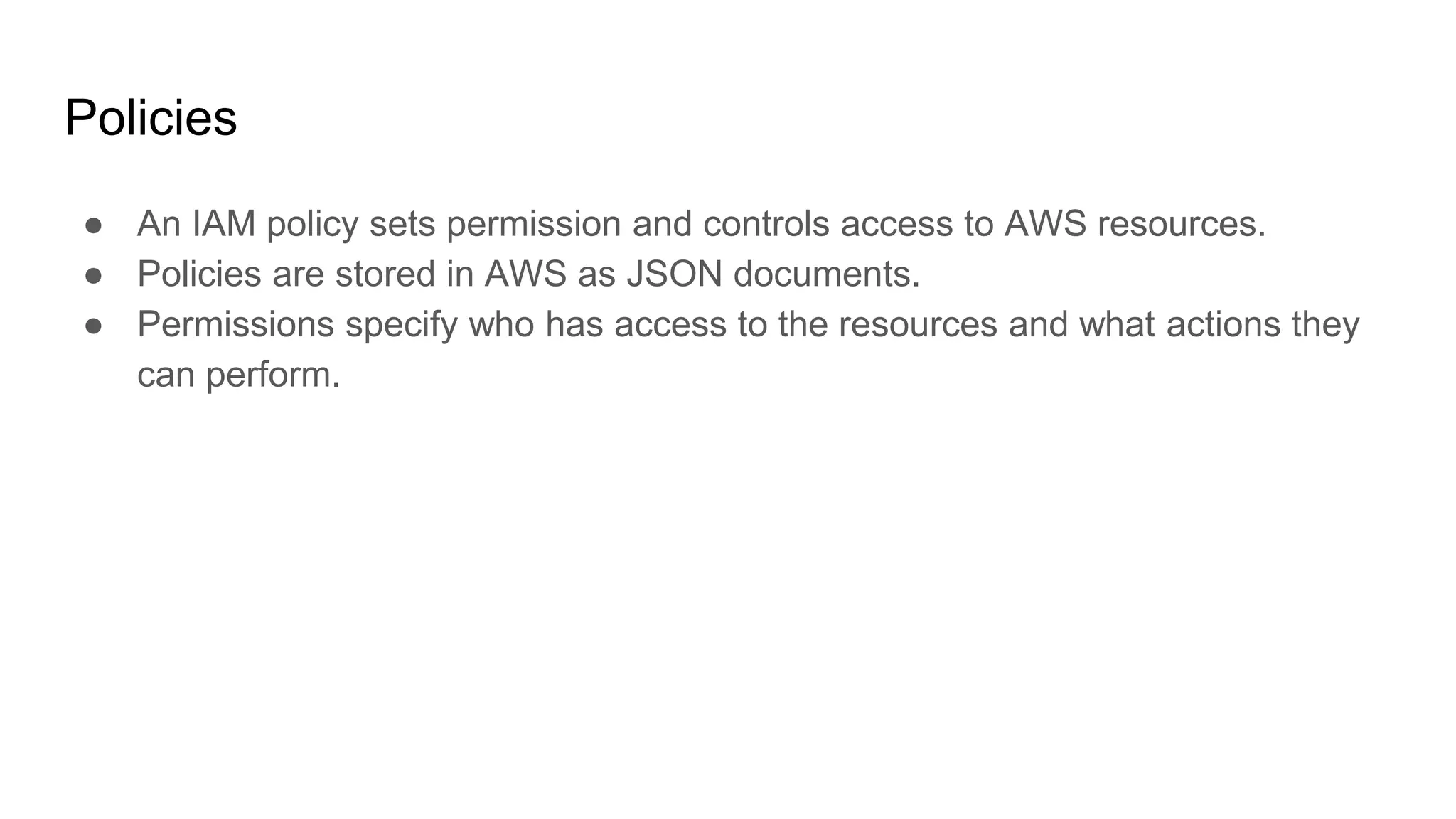Click the line "Policies are stored in AWS"

click(x=529, y=274)
